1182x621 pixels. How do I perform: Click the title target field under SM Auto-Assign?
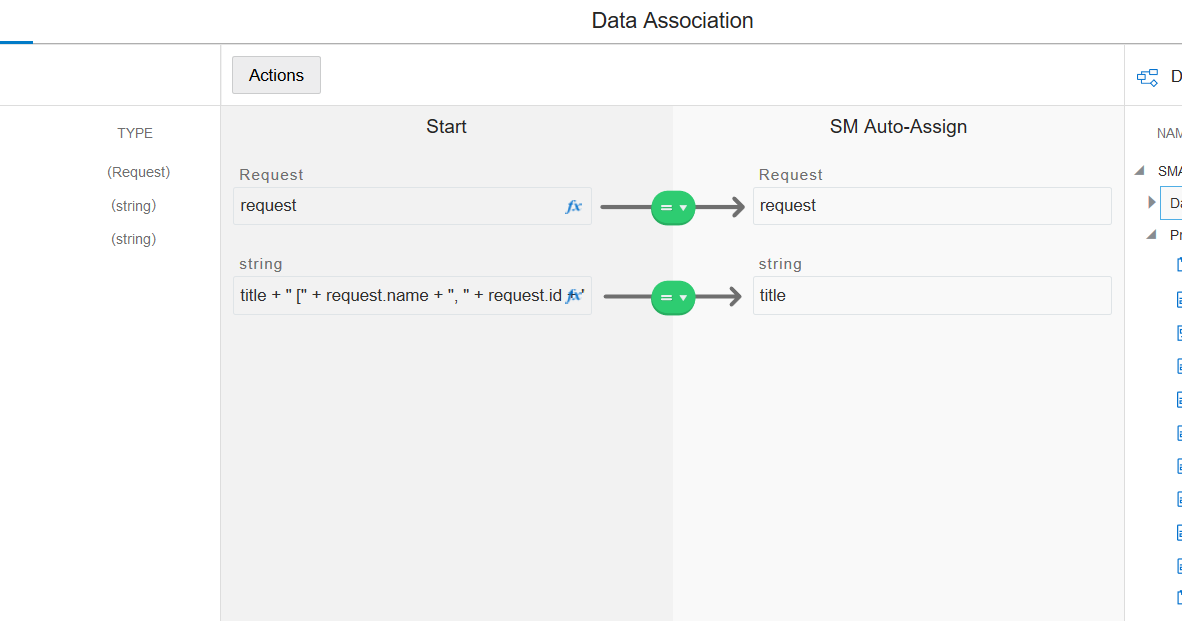click(930, 295)
